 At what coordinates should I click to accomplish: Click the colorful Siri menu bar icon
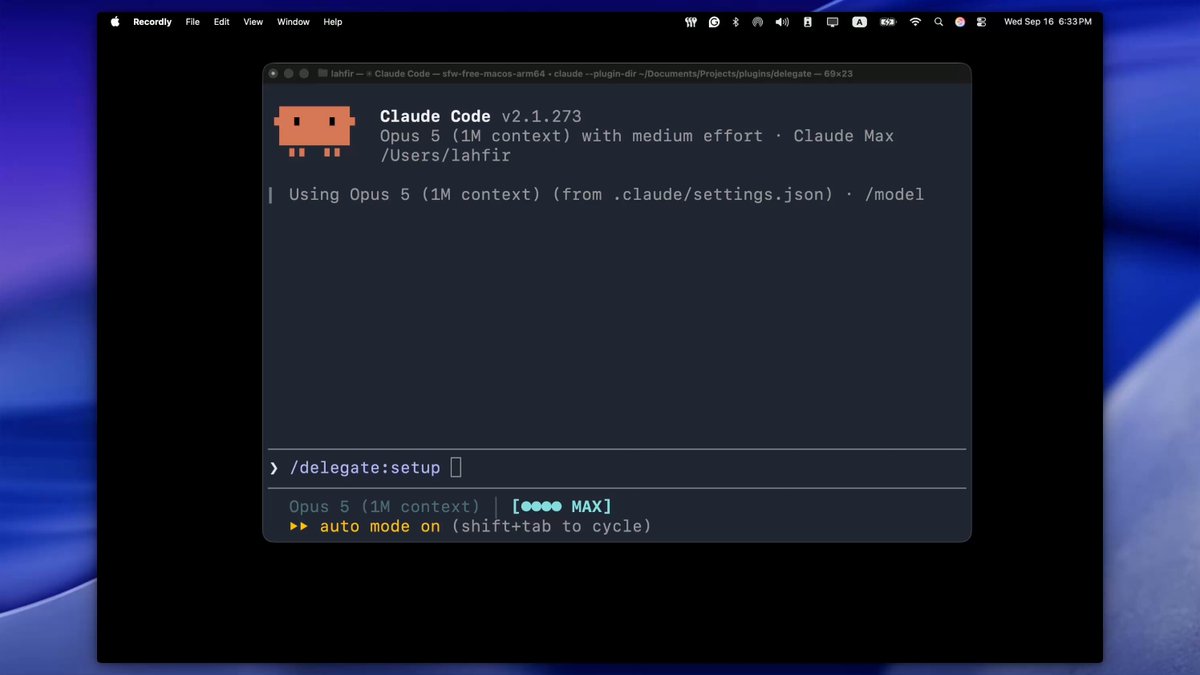tap(960, 22)
